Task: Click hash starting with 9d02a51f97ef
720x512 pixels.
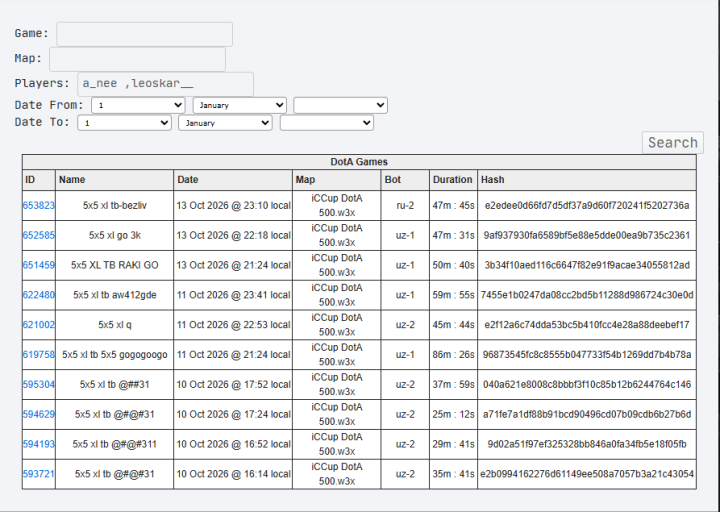Action: click(x=587, y=444)
